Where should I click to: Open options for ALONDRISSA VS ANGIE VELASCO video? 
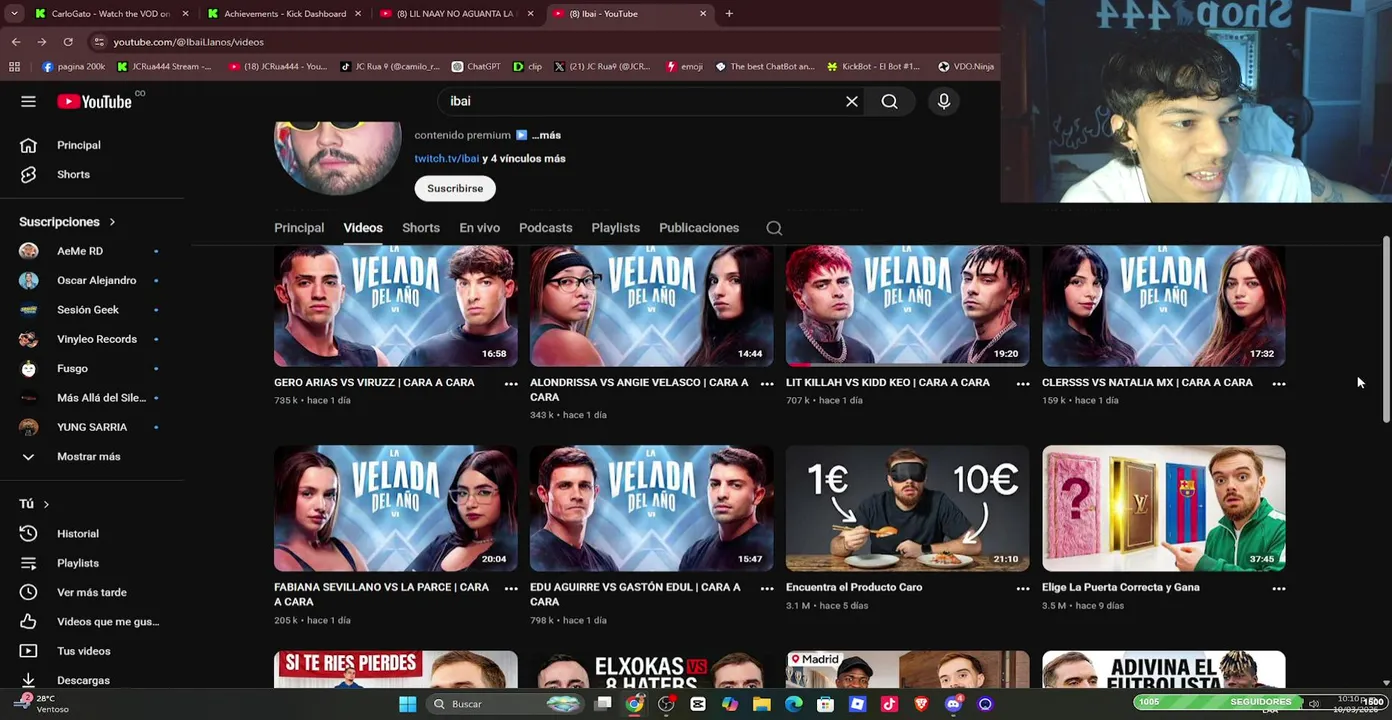coord(767,383)
